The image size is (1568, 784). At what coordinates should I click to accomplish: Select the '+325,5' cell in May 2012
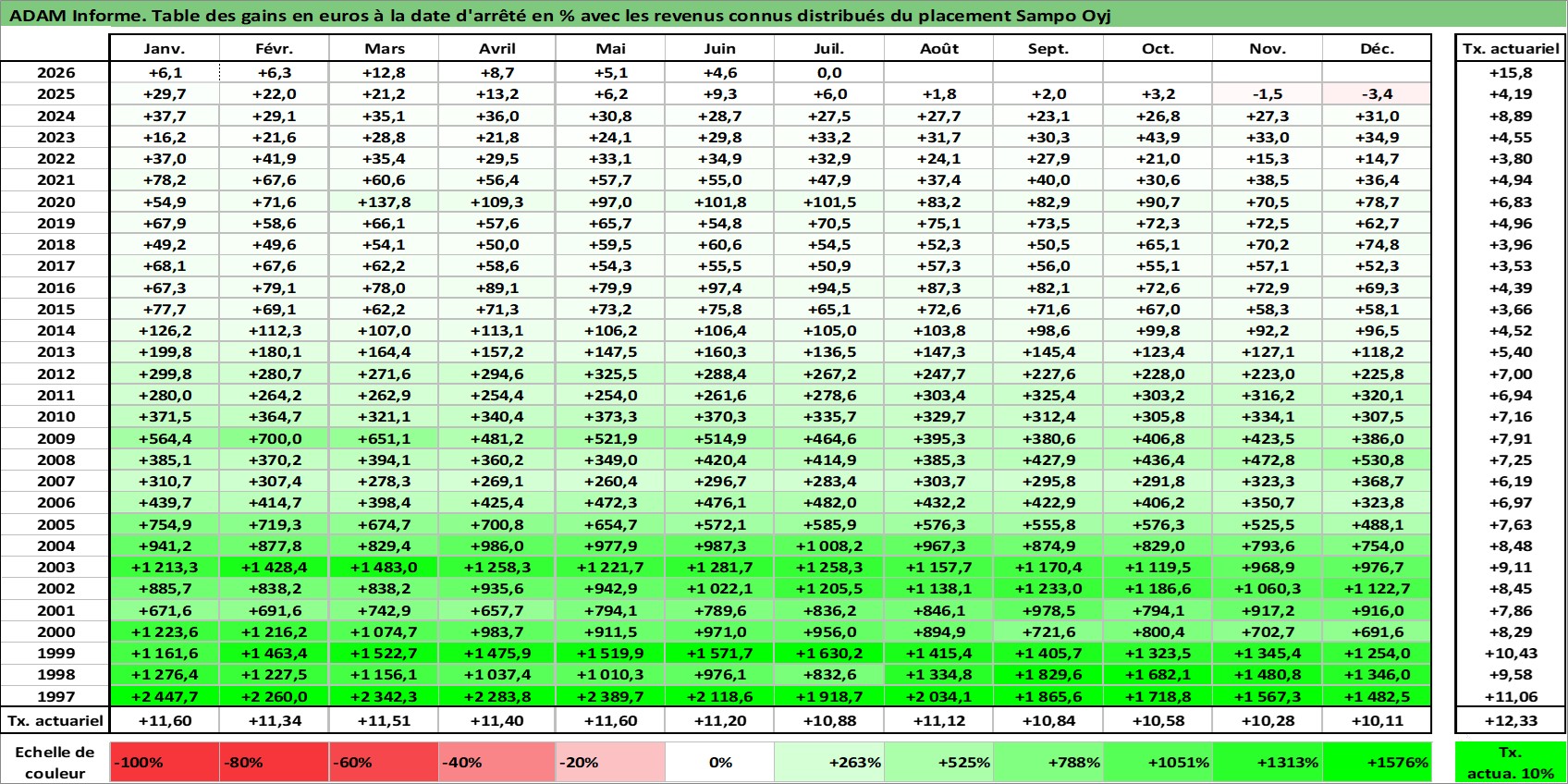click(610, 374)
